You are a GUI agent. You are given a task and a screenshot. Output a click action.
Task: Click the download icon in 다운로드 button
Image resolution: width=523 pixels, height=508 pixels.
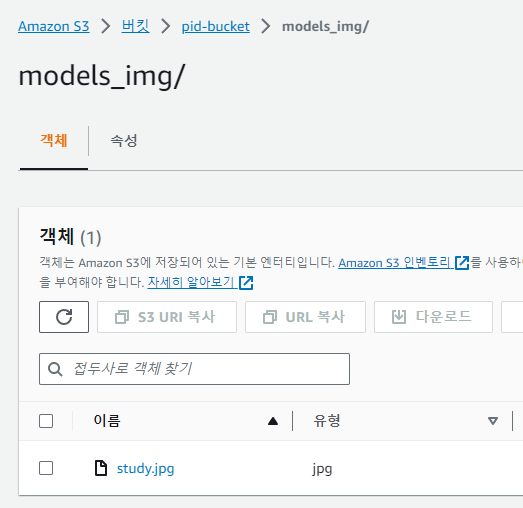(399, 317)
